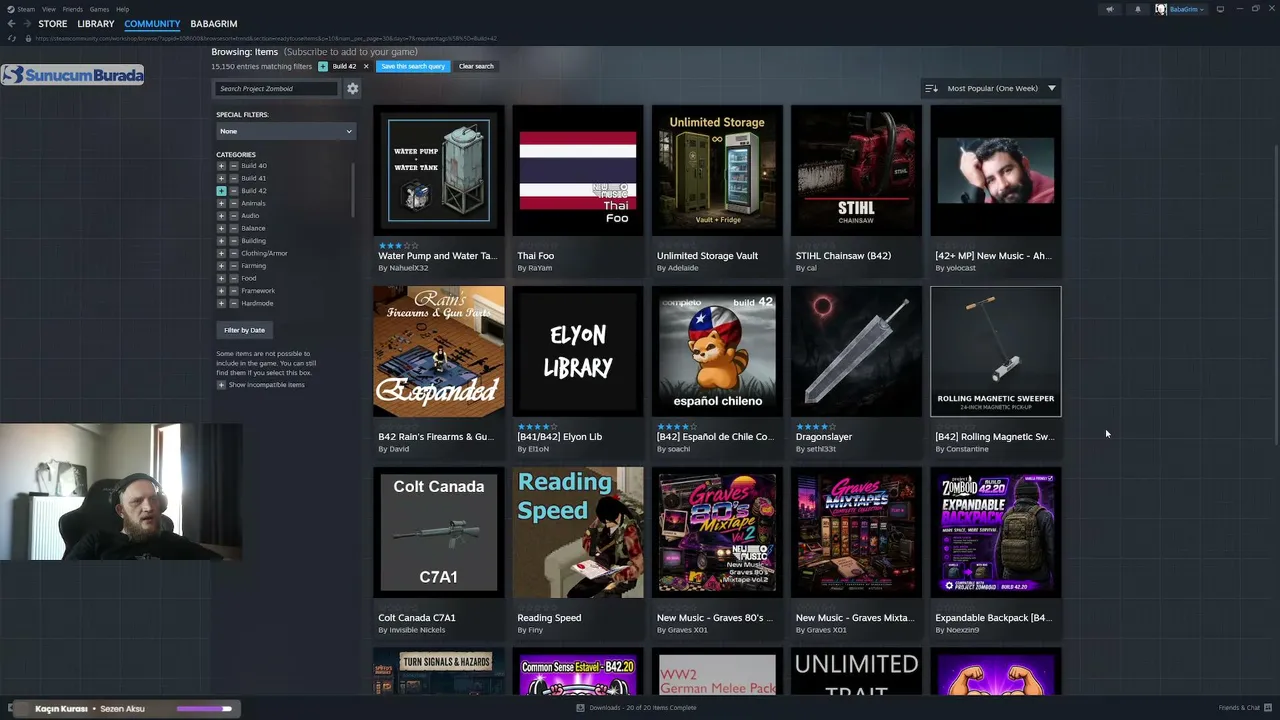Go forward using the browser forward arrow
Screen dimensions: 1280x720
(26, 24)
